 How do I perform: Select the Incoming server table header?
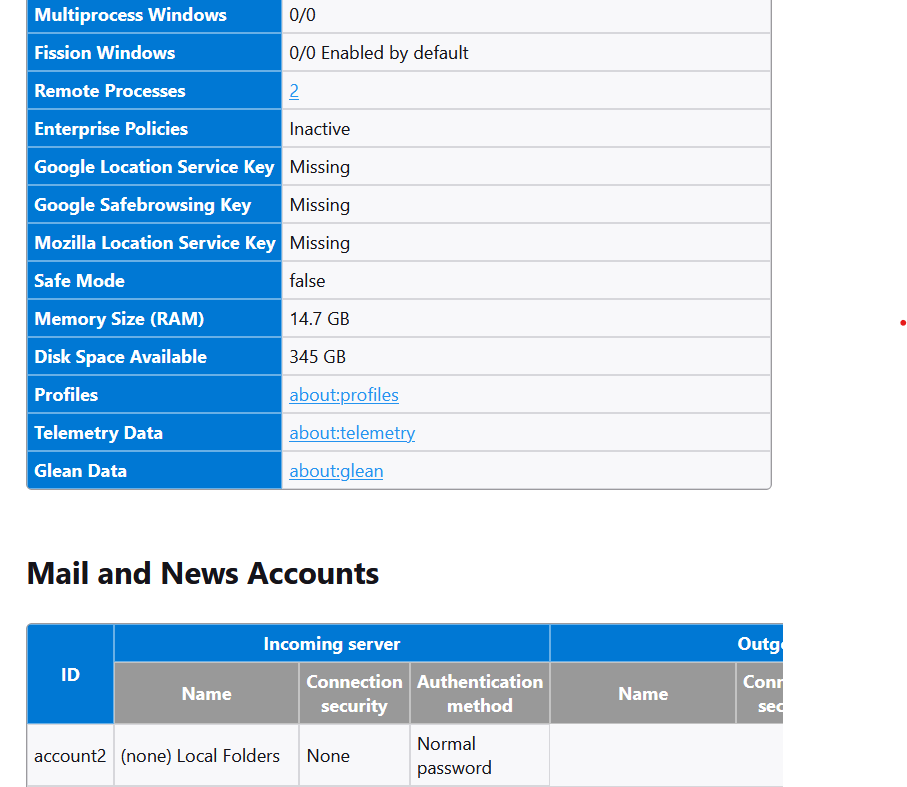[331, 644]
